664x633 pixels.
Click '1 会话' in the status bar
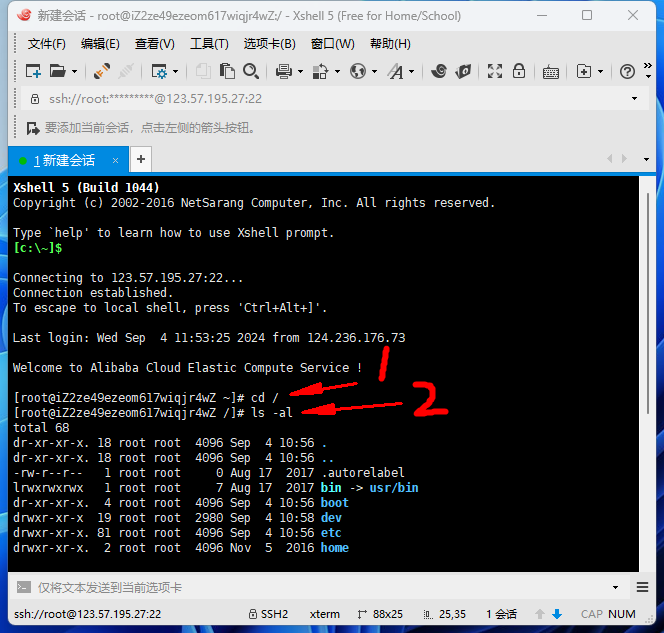(x=501, y=614)
